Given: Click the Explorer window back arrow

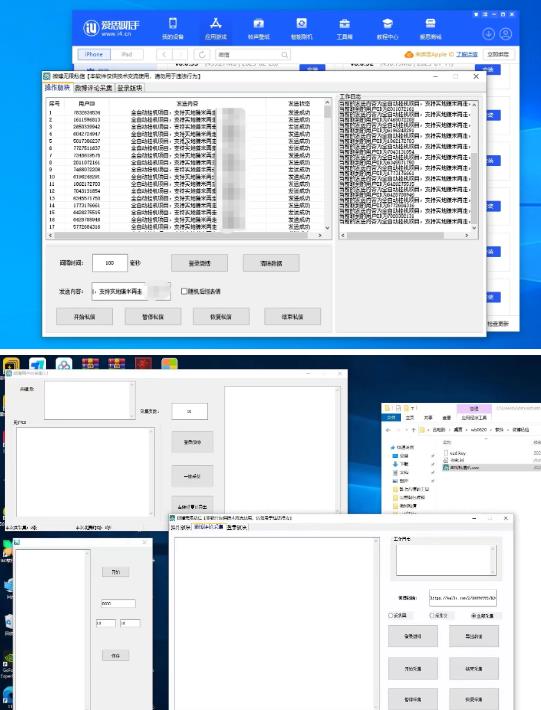Looking at the screenshot, I should click(388, 430).
